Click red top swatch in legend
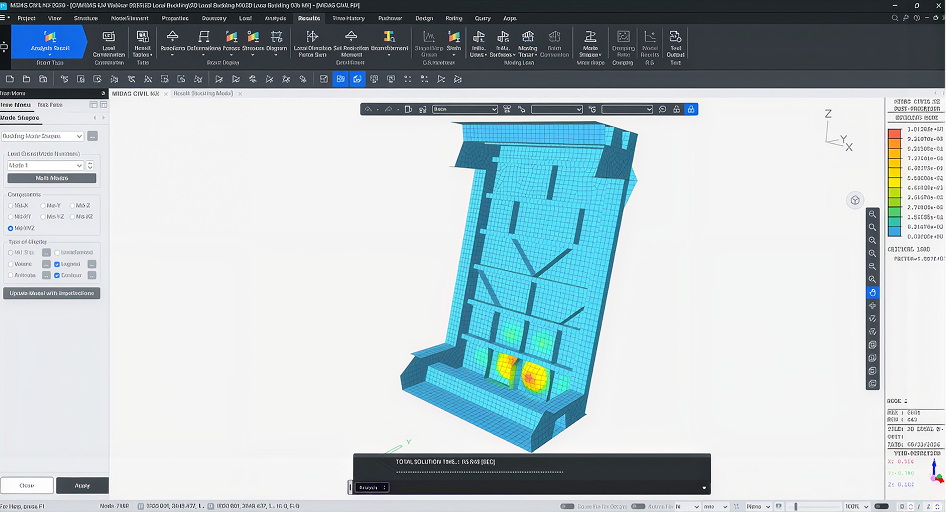The height and width of the screenshot is (512, 946). [894, 134]
